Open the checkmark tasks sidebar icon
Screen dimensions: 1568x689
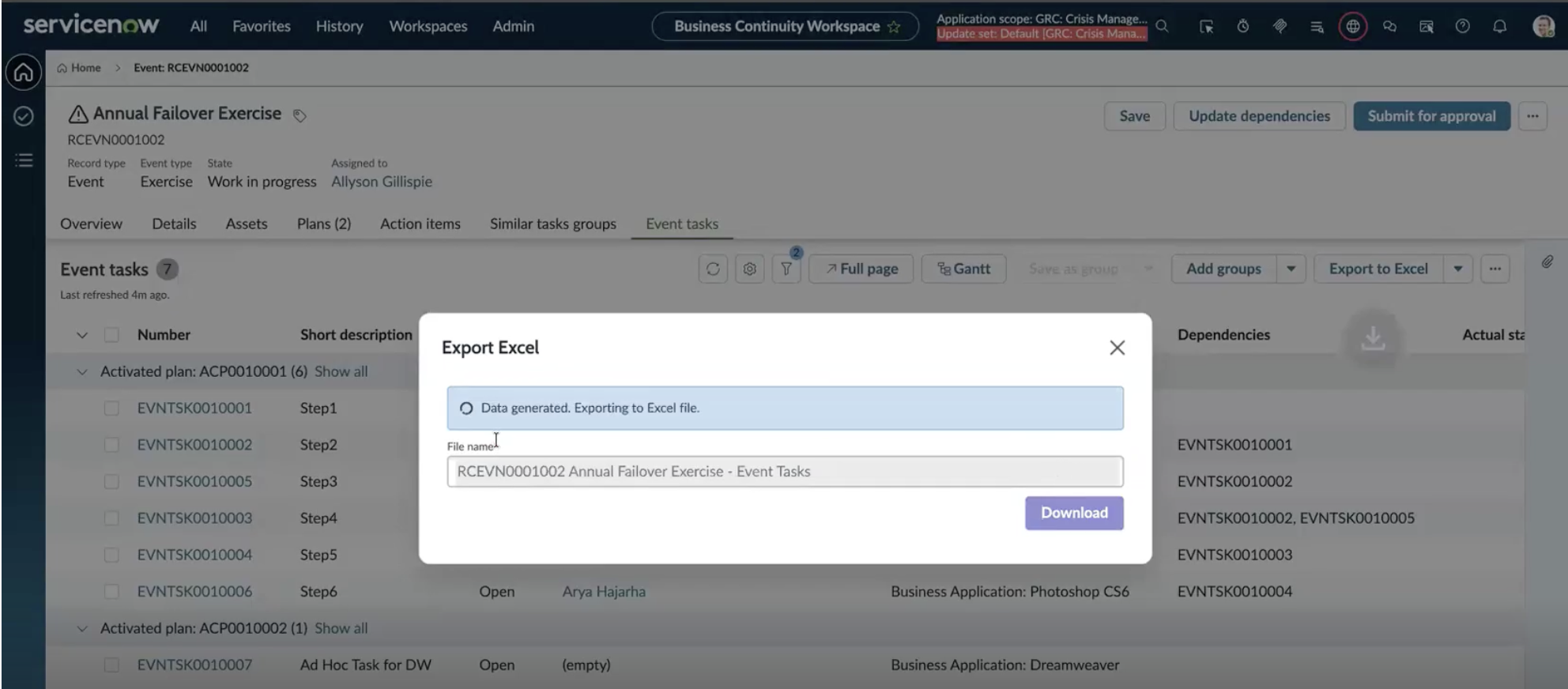[24, 117]
